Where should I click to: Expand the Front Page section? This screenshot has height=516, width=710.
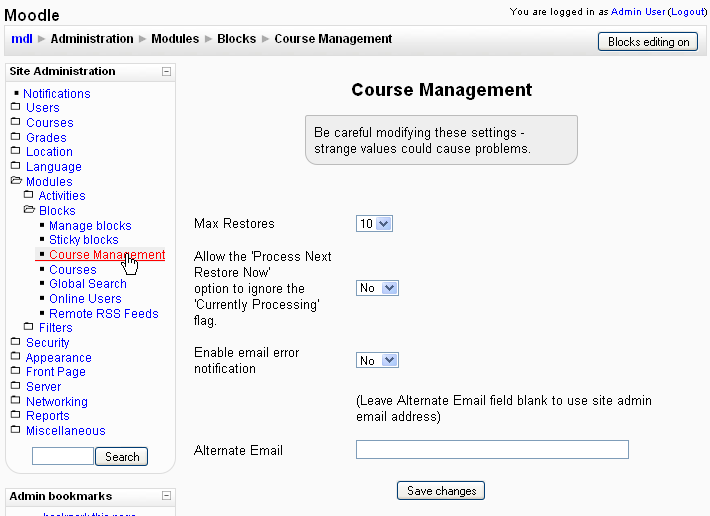click(56, 372)
